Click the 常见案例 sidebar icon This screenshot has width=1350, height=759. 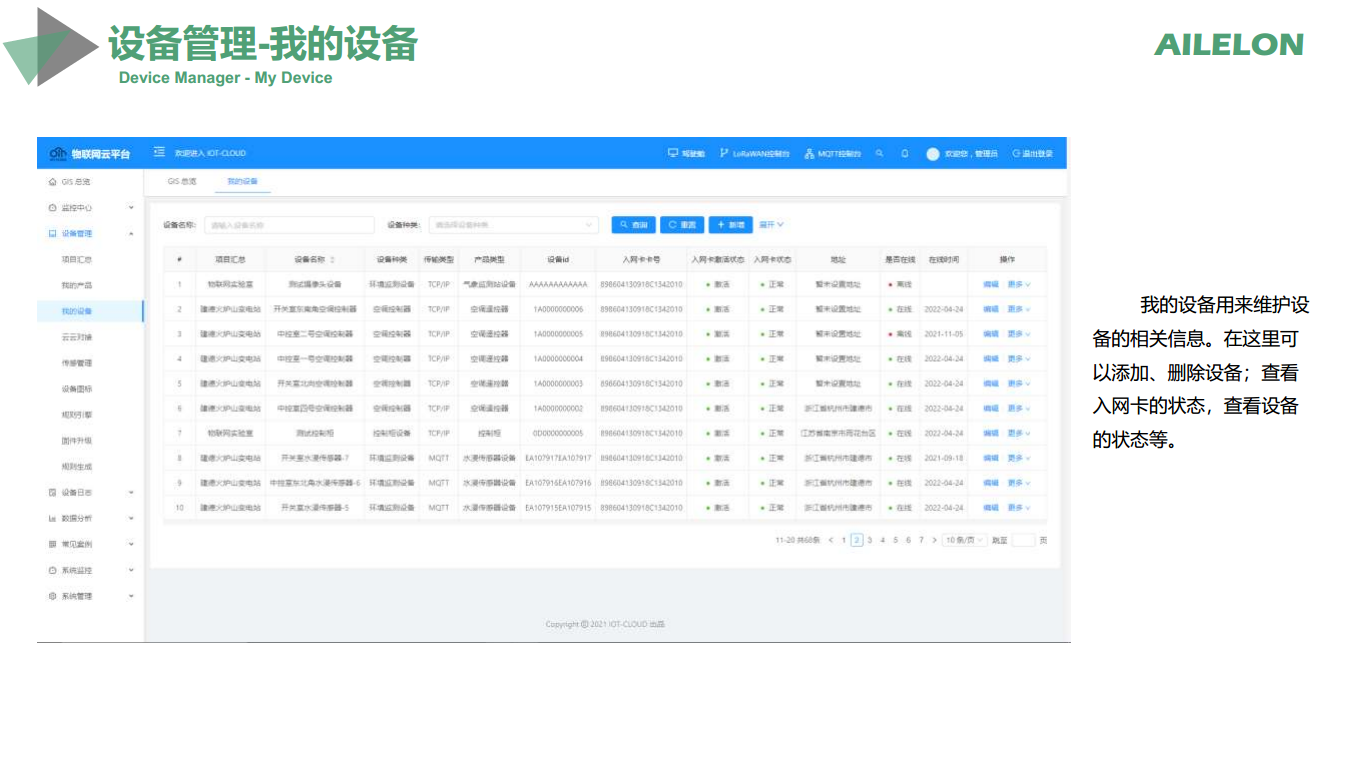click(x=53, y=545)
